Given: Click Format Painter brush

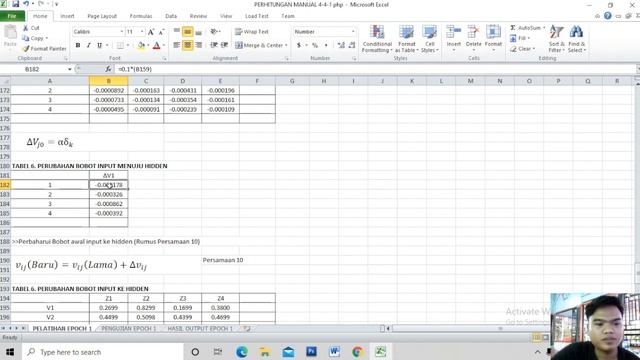Looking at the screenshot, I should pyautogui.click(x=26, y=49).
